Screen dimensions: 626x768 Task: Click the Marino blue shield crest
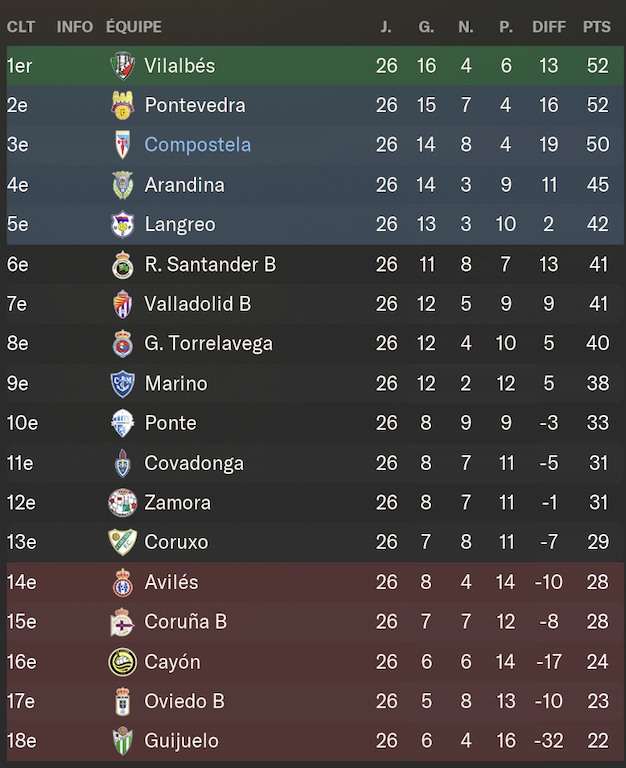pyautogui.click(x=122, y=384)
